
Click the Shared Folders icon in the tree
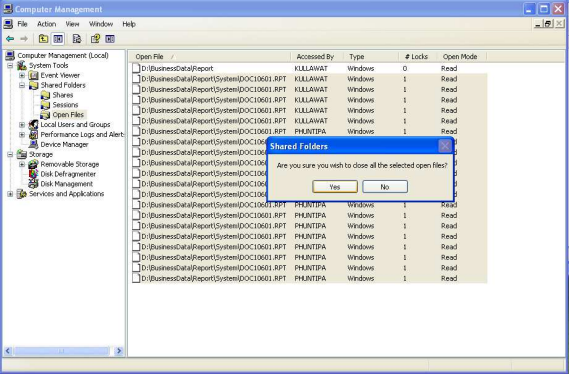[x=34, y=85]
